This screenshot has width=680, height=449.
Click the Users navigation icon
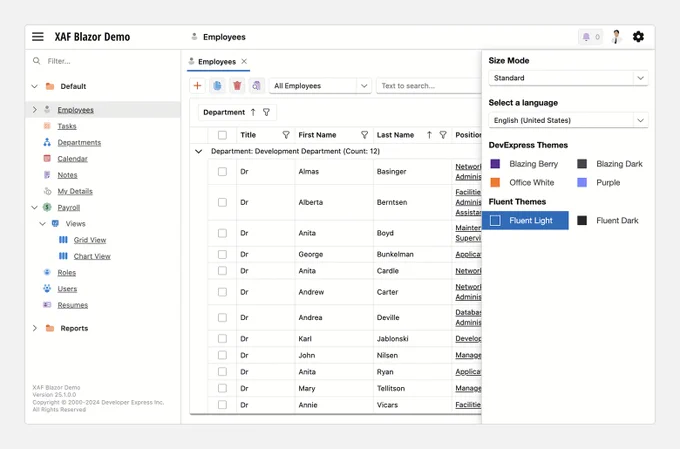tap(47, 288)
